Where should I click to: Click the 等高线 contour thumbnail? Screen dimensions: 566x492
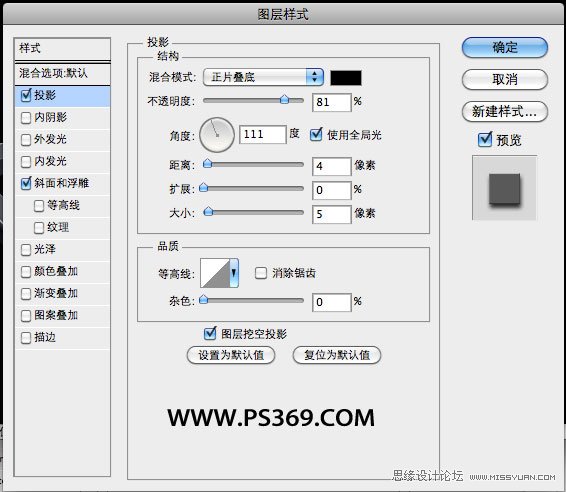pyautogui.click(x=215, y=273)
